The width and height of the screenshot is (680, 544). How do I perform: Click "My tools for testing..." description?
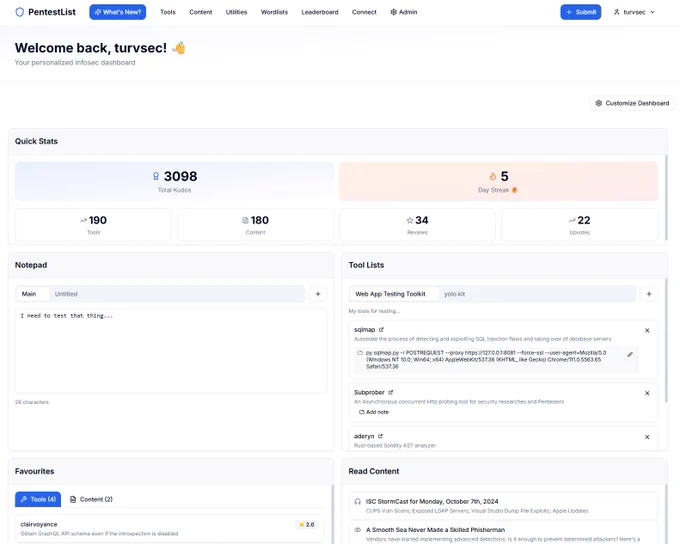(374, 311)
